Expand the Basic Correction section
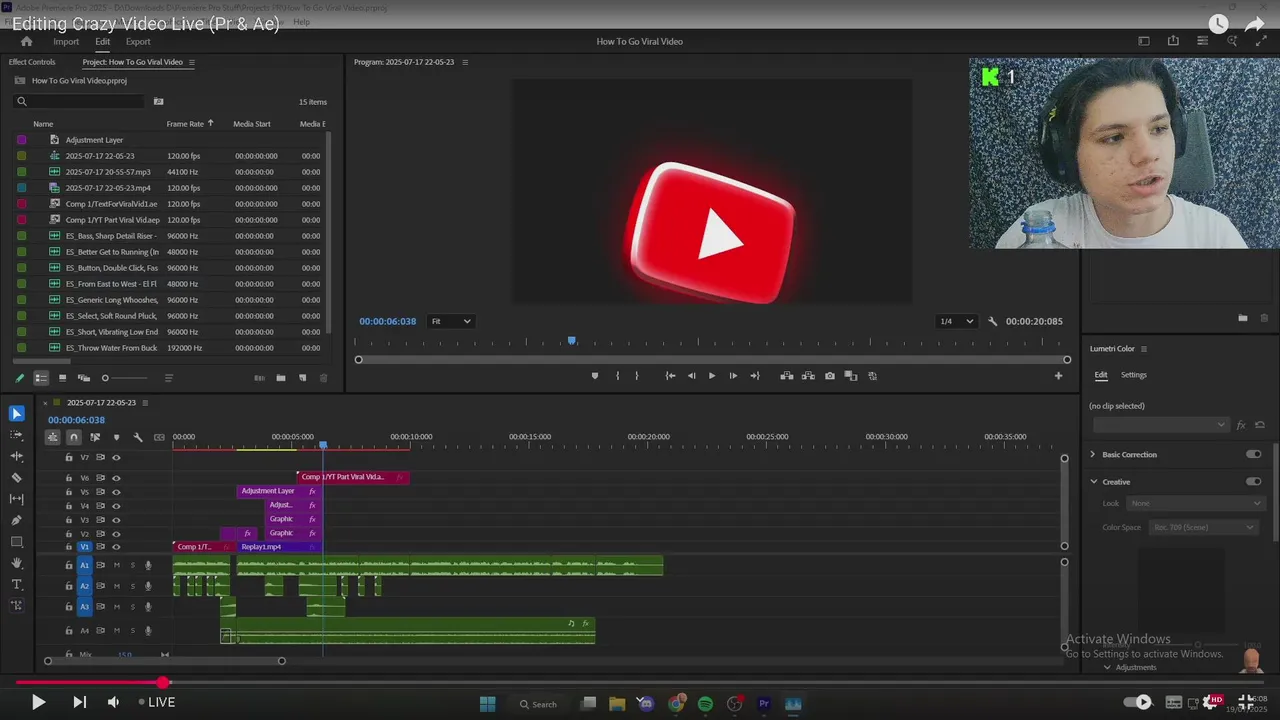 pyautogui.click(x=1093, y=454)
